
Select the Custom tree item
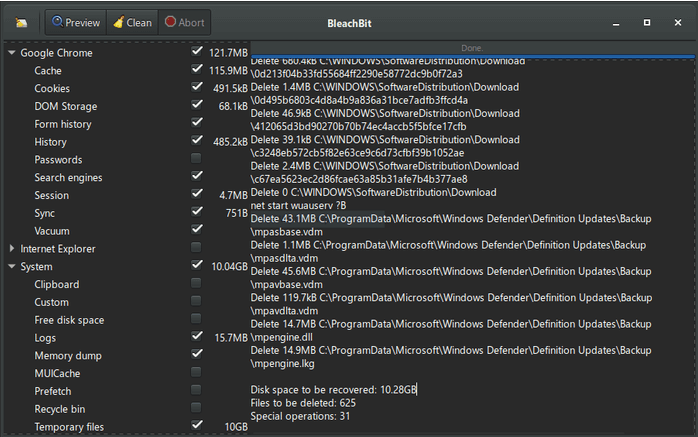coord(52,302)
